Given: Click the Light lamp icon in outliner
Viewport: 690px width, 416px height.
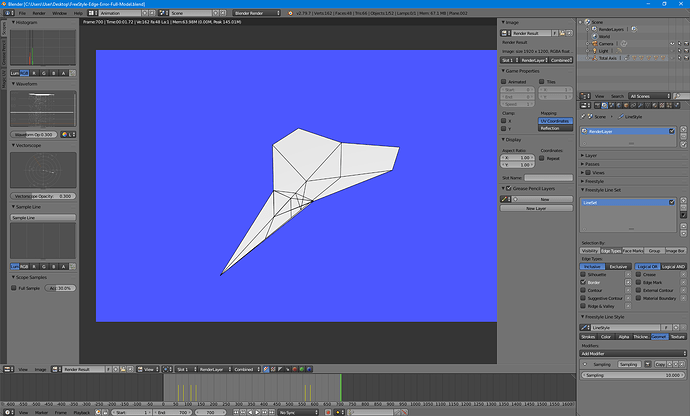Looking at the screenshot, I should coord(595,51).
